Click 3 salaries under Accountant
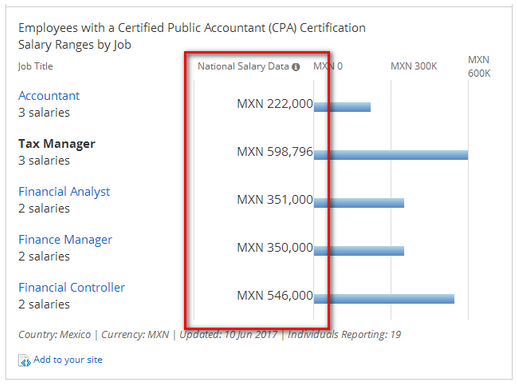Image resolution: width=517 pixels, height=386 pixels. (44, 113)
